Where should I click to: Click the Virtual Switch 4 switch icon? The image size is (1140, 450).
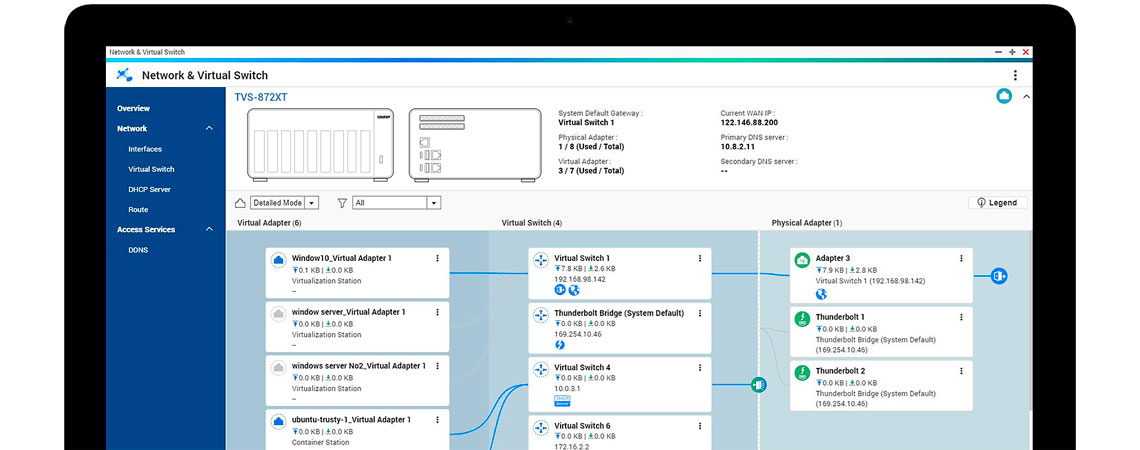(x=540, y=369)
